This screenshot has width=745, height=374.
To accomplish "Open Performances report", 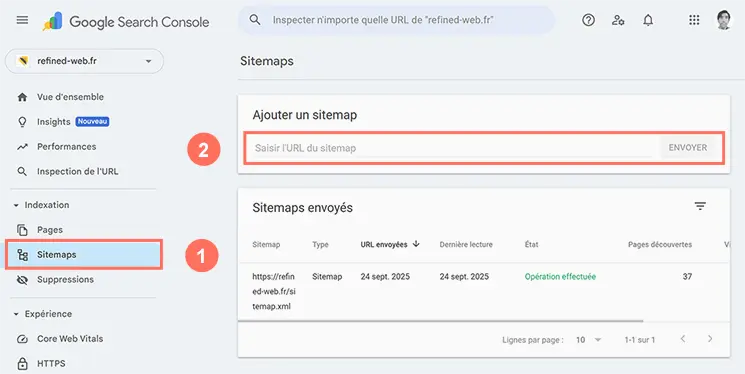I will point(67,147).
